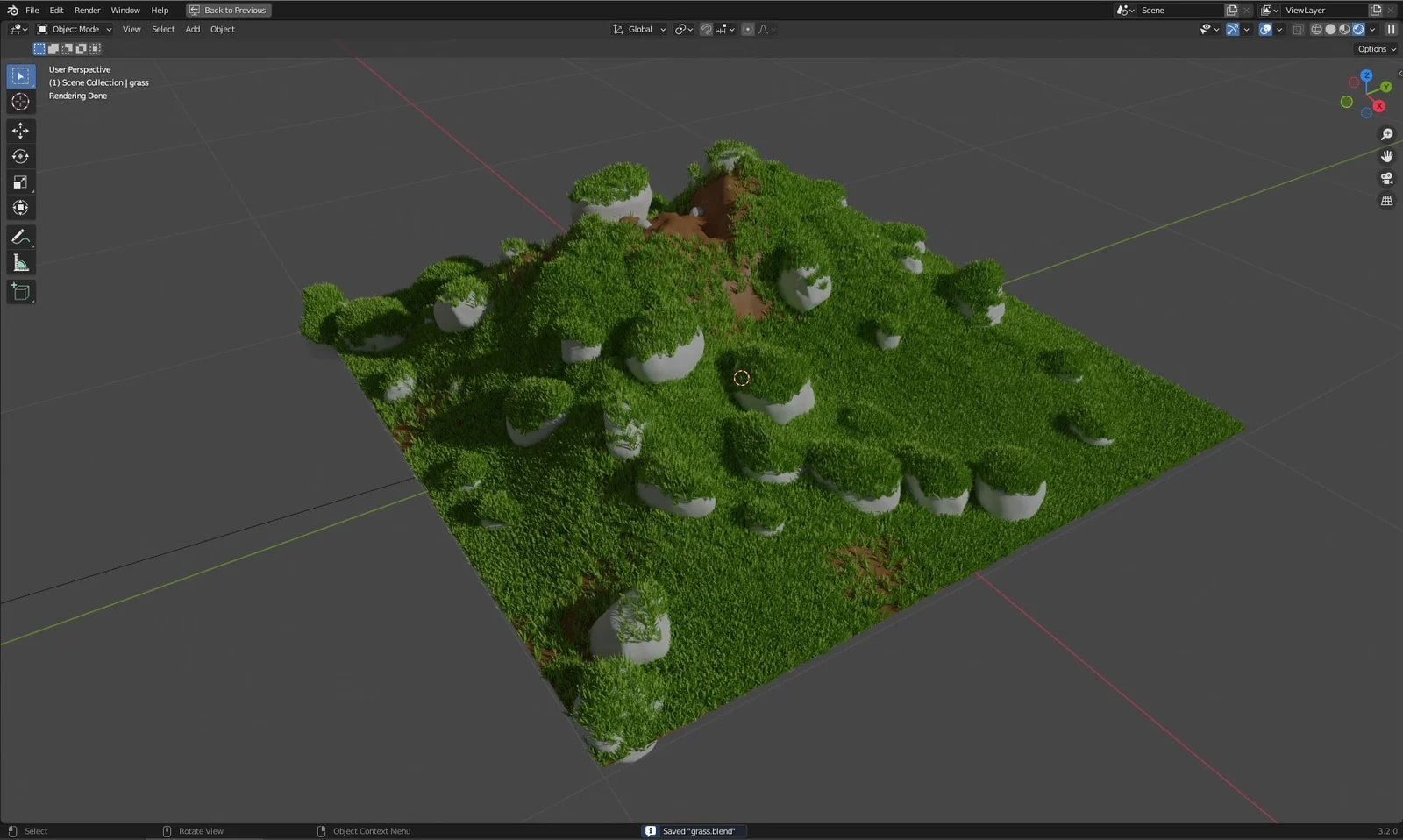This screenshot has width=1403, height=840.
Task: Select the Cursor tool
Action: click(x=20, y=102)
